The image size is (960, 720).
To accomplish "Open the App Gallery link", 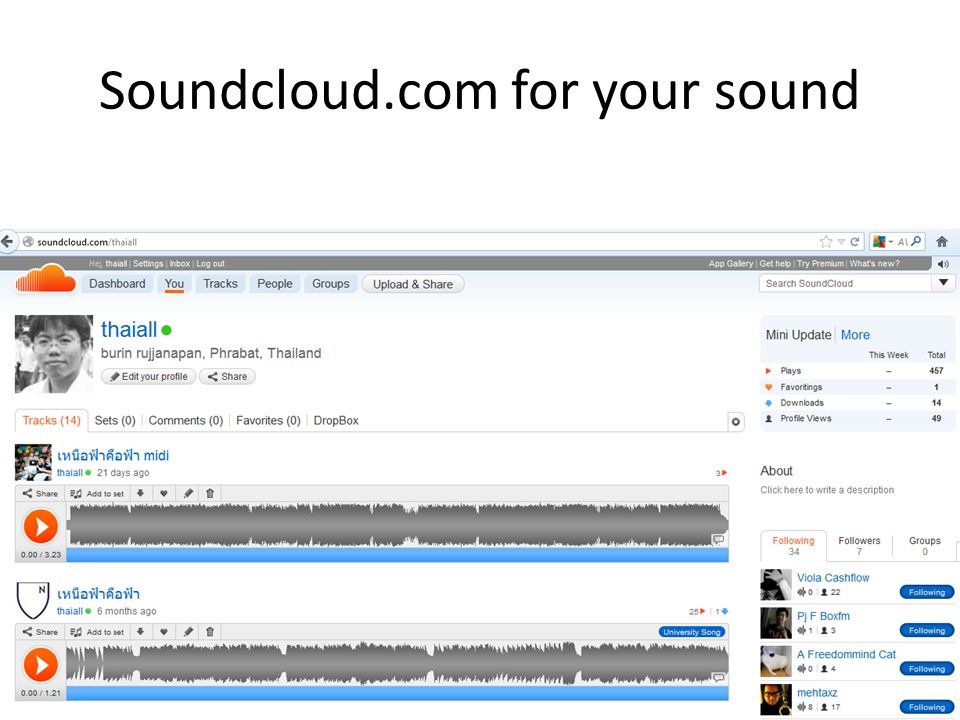I will pos(730,264).
